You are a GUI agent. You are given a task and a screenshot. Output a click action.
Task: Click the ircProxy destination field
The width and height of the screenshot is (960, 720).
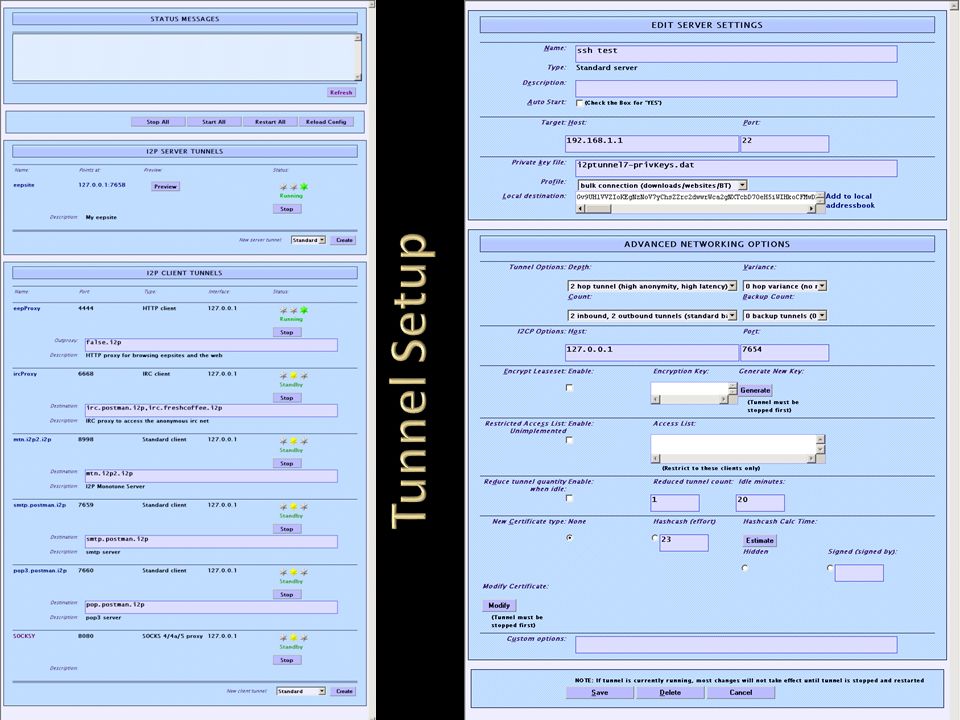[211, 410]
